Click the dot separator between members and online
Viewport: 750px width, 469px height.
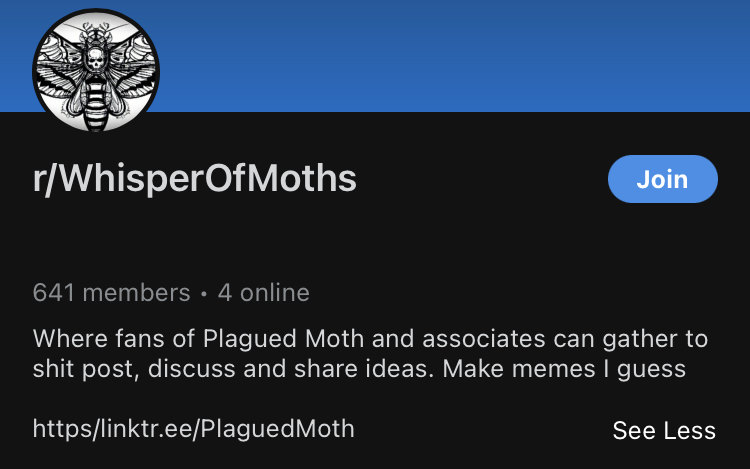tap(204, 294)
